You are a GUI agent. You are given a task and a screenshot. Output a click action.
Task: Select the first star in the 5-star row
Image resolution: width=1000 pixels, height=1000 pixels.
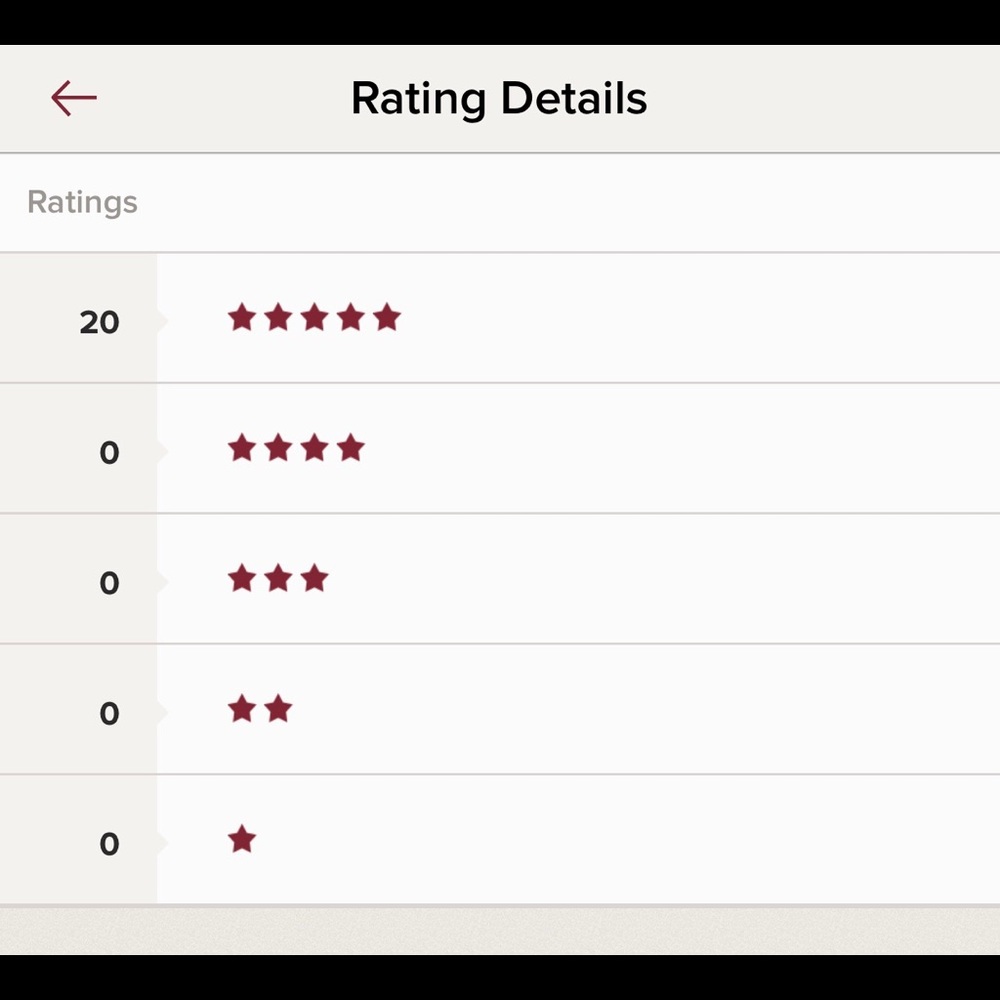pos(241,317)
